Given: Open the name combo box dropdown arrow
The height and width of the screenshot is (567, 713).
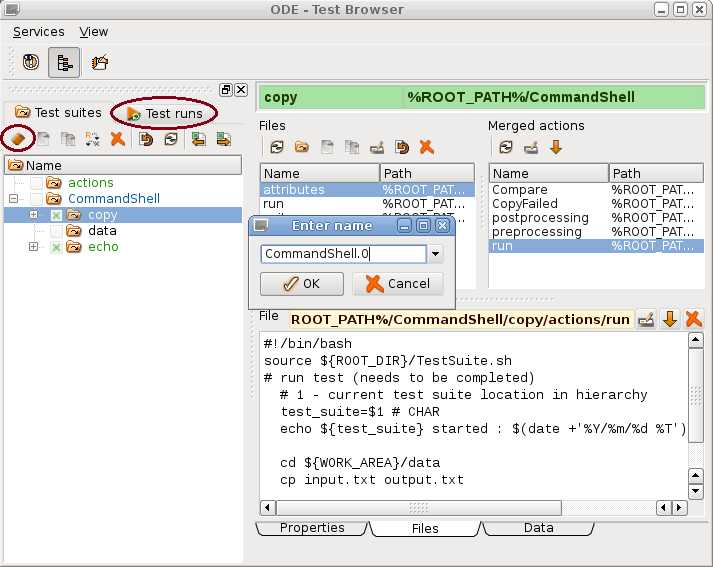Looking at the screenshot, I should [435, 255].
